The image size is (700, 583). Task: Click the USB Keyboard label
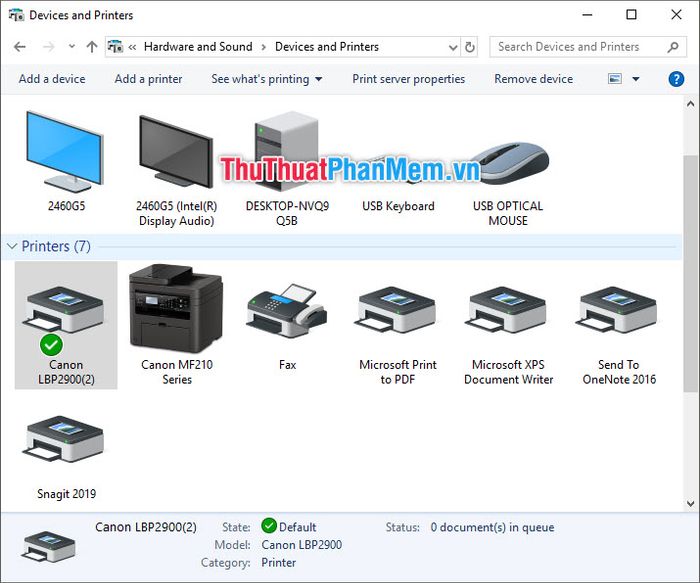click(398, 206)
